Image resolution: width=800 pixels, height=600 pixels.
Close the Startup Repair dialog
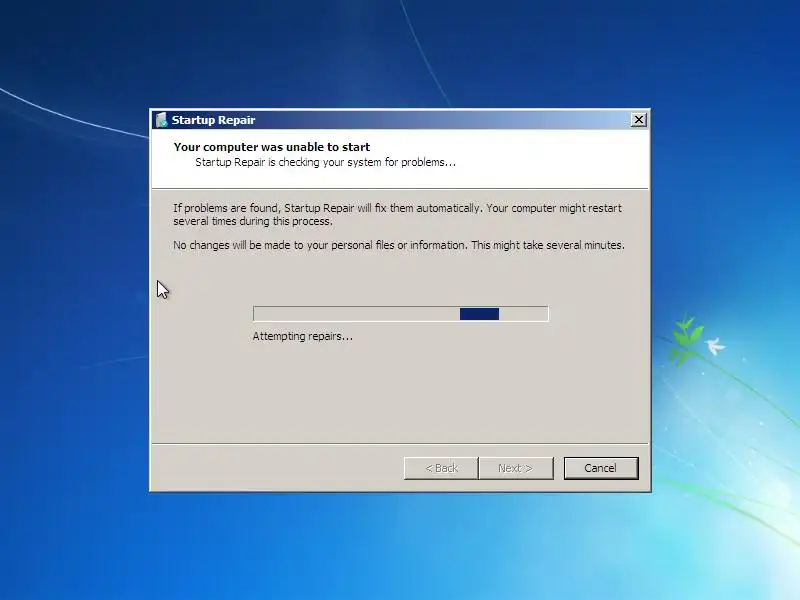[638, 120]
